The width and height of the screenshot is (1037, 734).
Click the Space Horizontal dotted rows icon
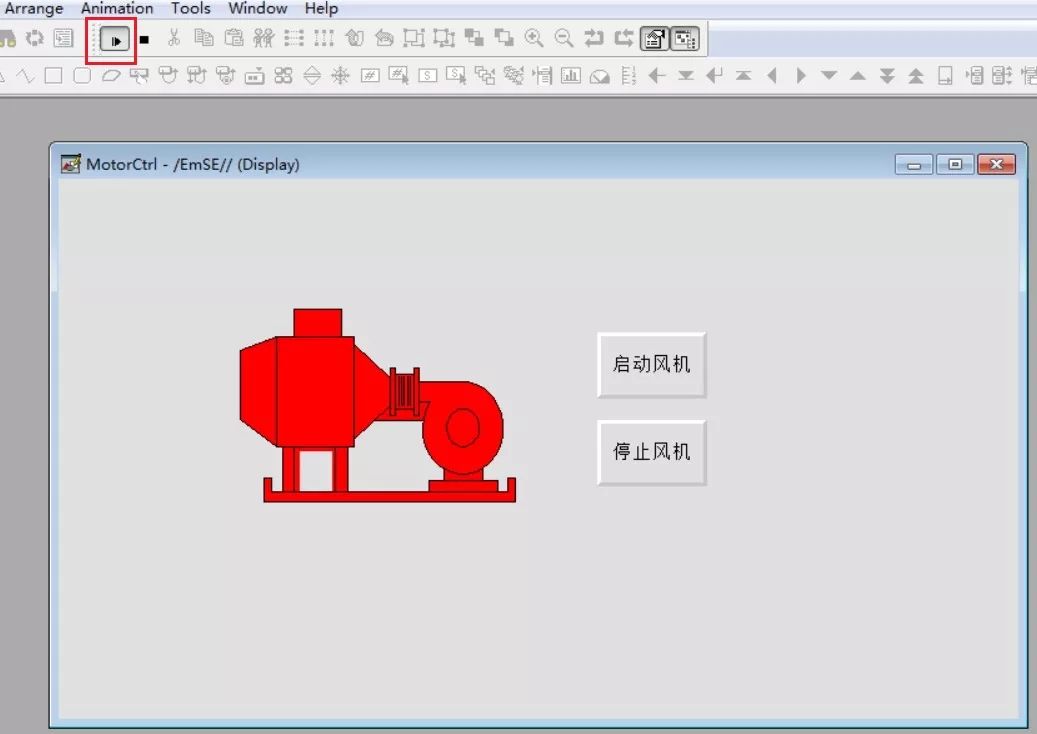[x=294, y=38]
